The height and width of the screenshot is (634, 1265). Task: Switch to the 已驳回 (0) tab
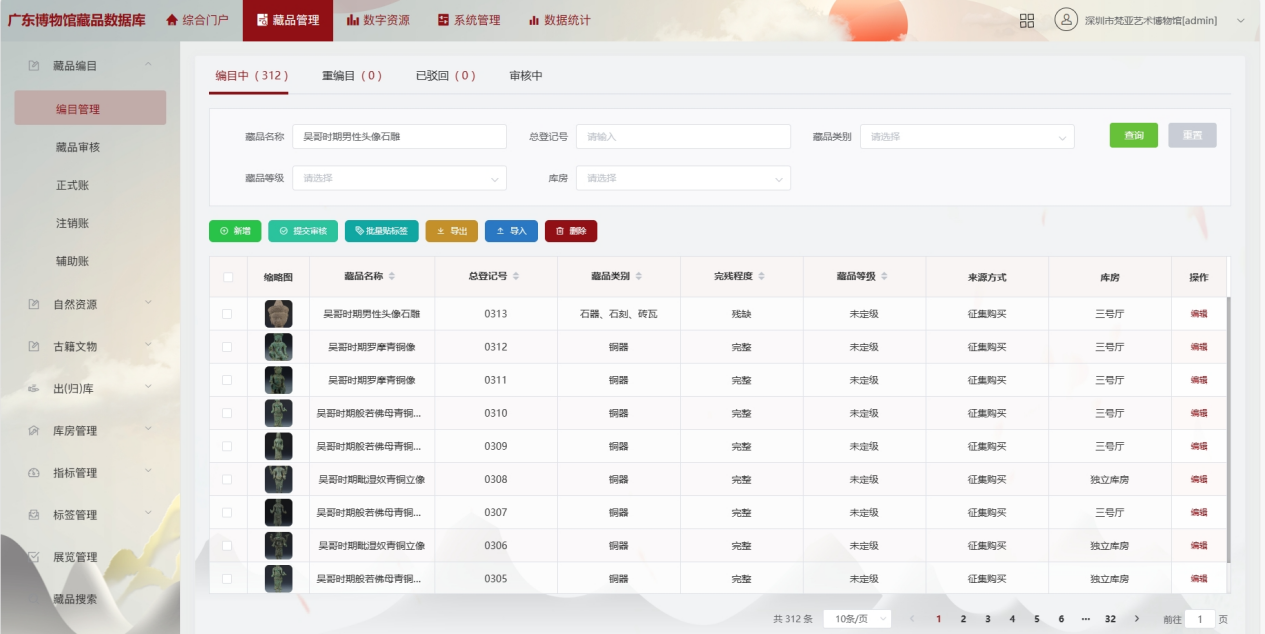coord(446,76)
